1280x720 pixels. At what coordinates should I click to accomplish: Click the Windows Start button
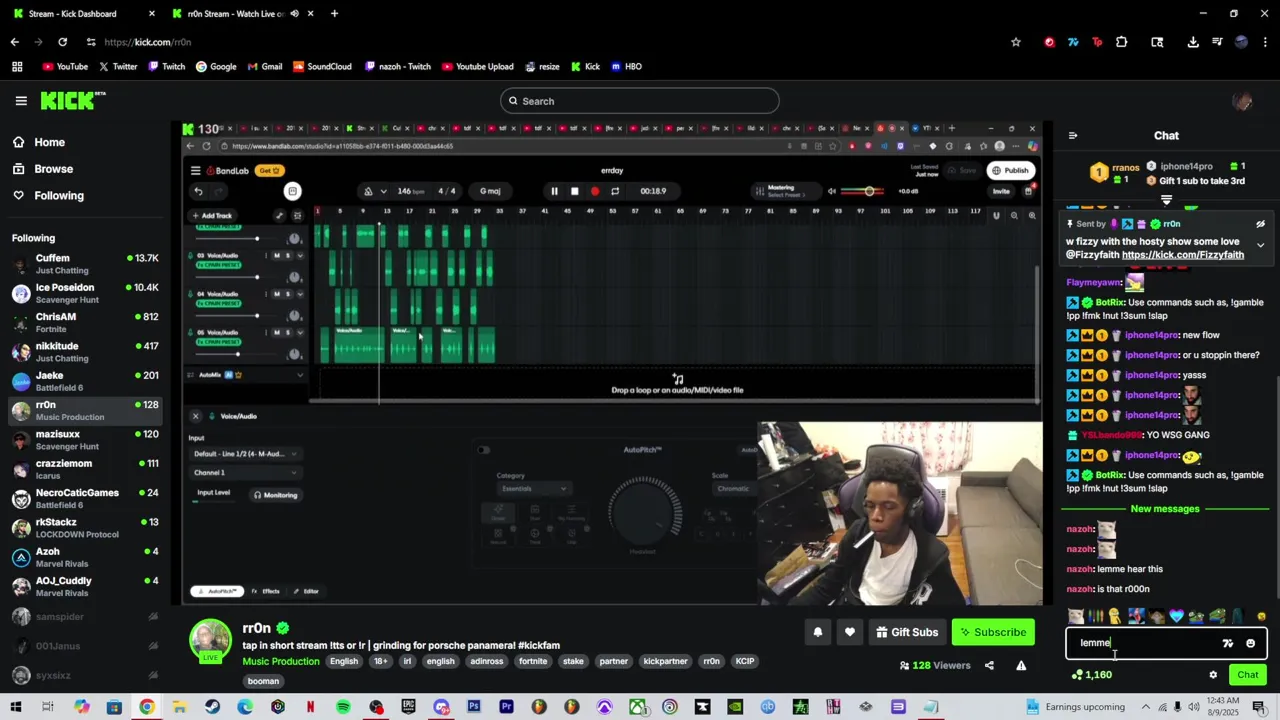coord(16,707)
